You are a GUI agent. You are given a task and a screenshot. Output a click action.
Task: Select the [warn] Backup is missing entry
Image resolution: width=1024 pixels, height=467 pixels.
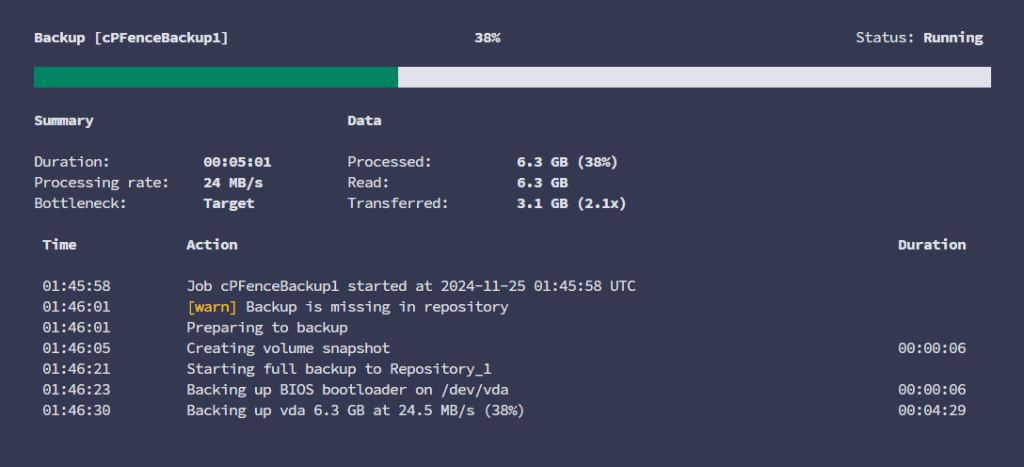point(347,307)
